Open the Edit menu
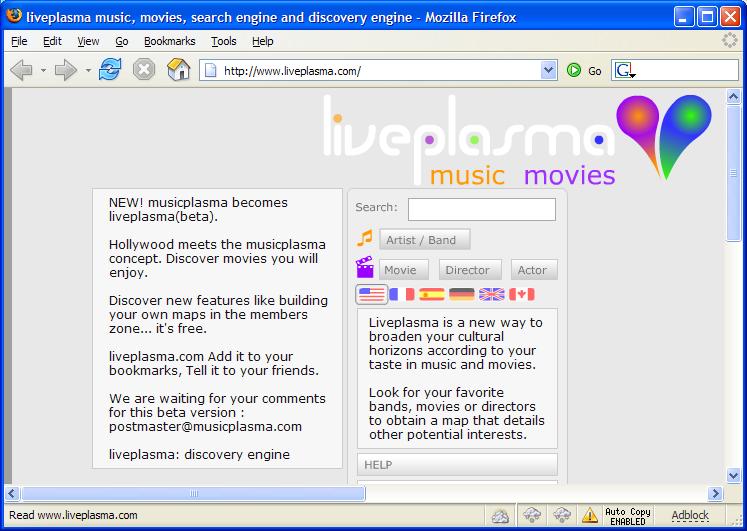Screen dimensions: 747x531 coord(52,41)
